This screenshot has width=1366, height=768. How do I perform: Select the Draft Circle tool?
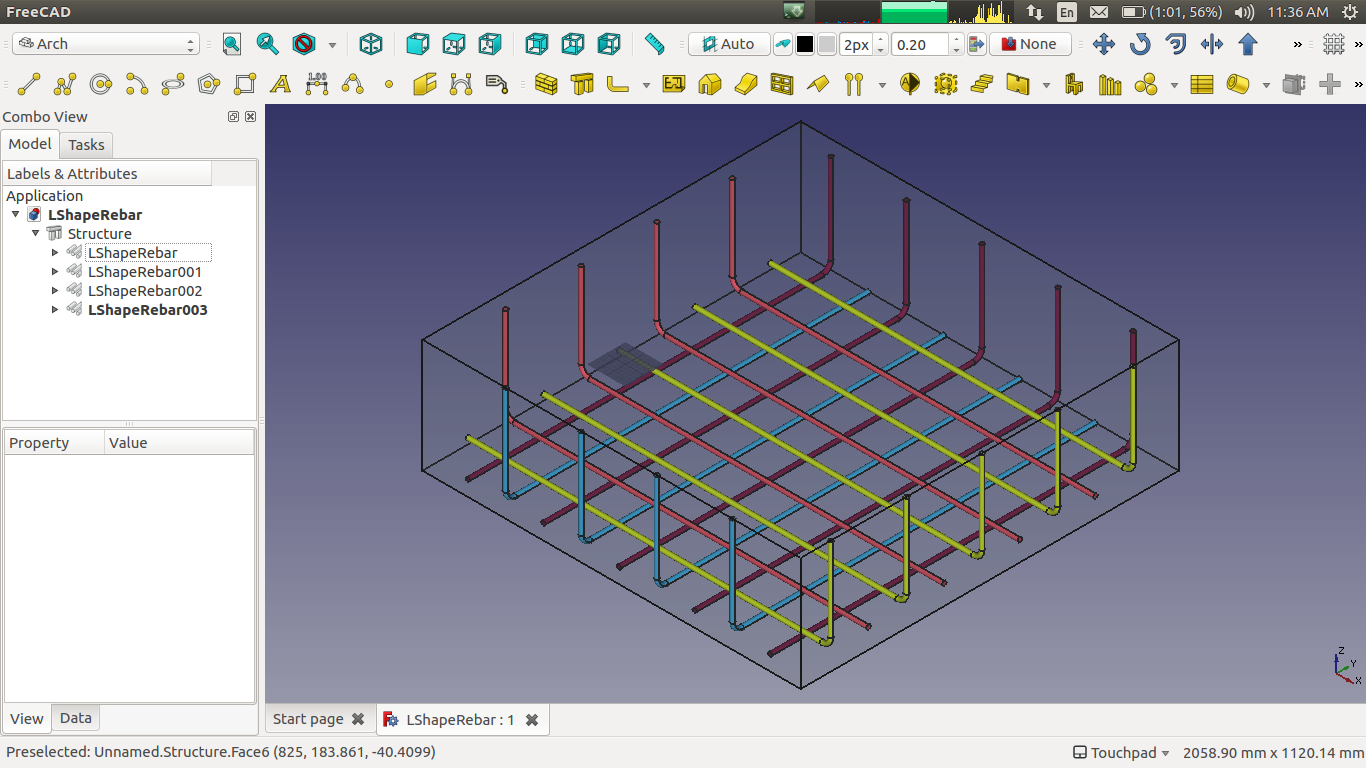101,84
